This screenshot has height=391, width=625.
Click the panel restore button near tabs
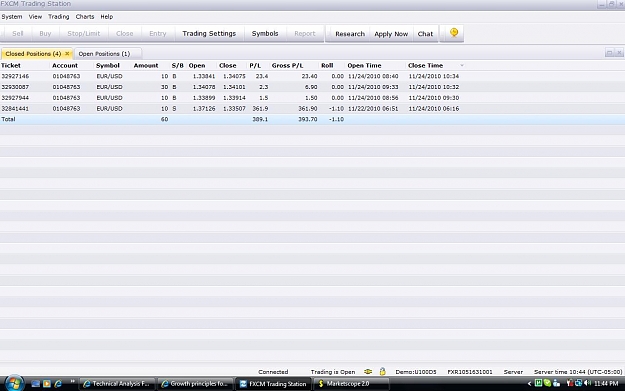tap(609, 53)
